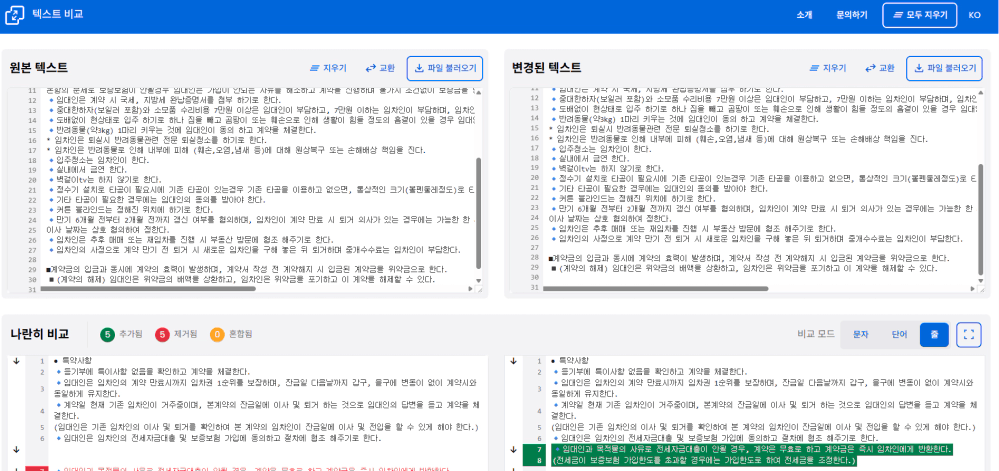Swap texts using original panel's 교환
Viewport: 999px width, 471px height.
pos(380,68)
